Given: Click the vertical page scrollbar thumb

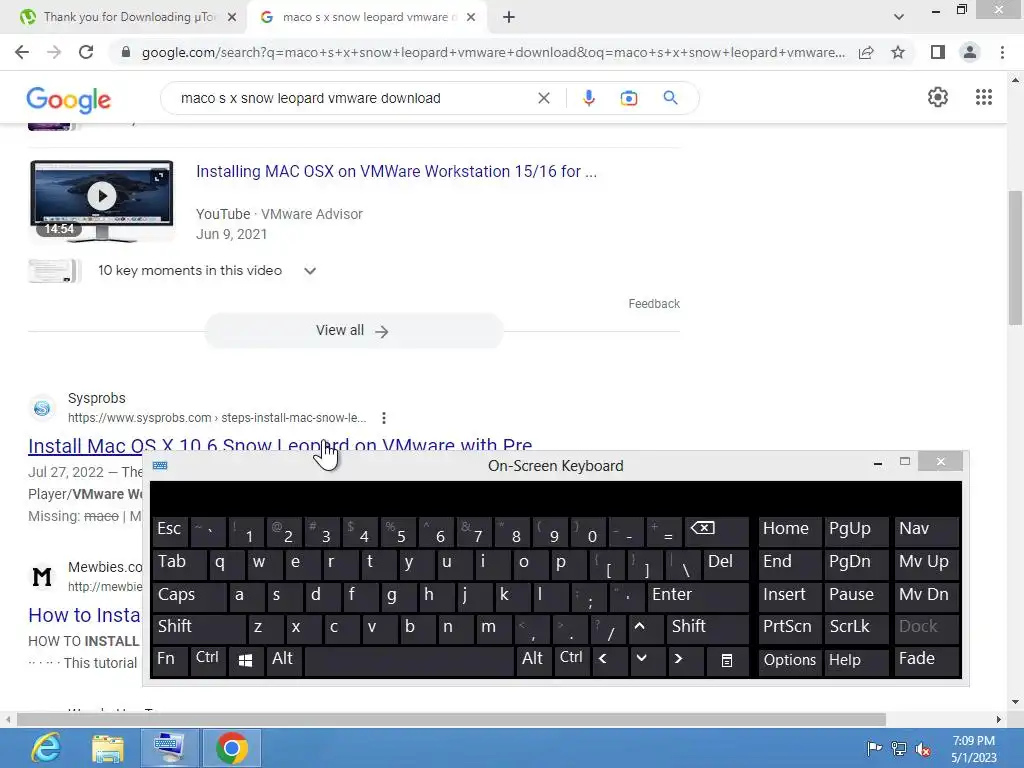Looking at the screenshot, I should (1015, 257).
